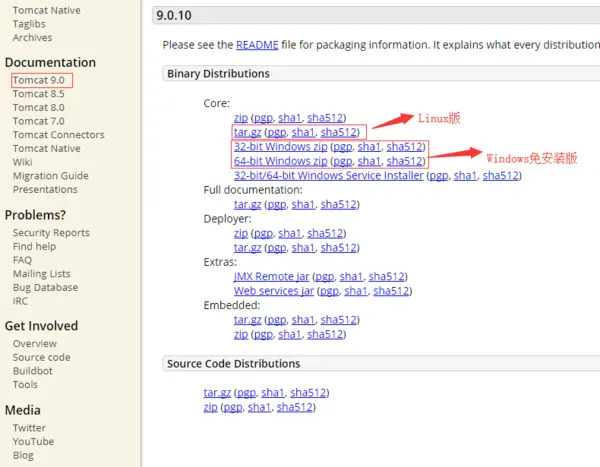
Task: Open Tomcat 8.0 documentation in sidebar
Action: coord(39,108)
